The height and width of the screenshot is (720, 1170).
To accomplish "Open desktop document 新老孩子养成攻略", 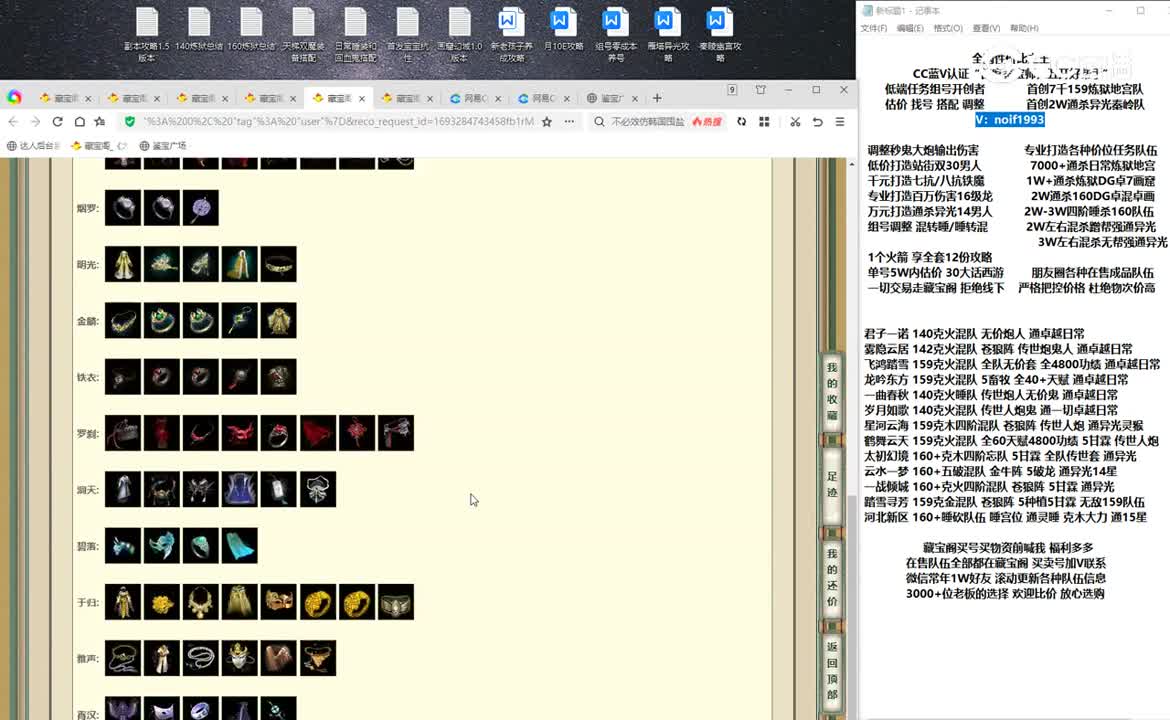I will (511, 34).
